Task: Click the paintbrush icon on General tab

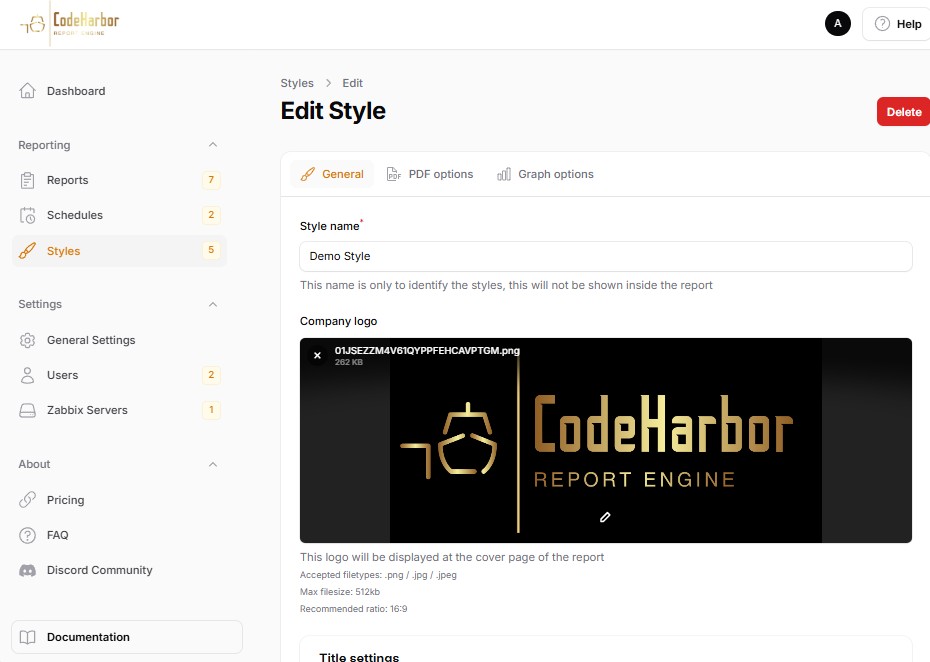Action: (307, 174)
